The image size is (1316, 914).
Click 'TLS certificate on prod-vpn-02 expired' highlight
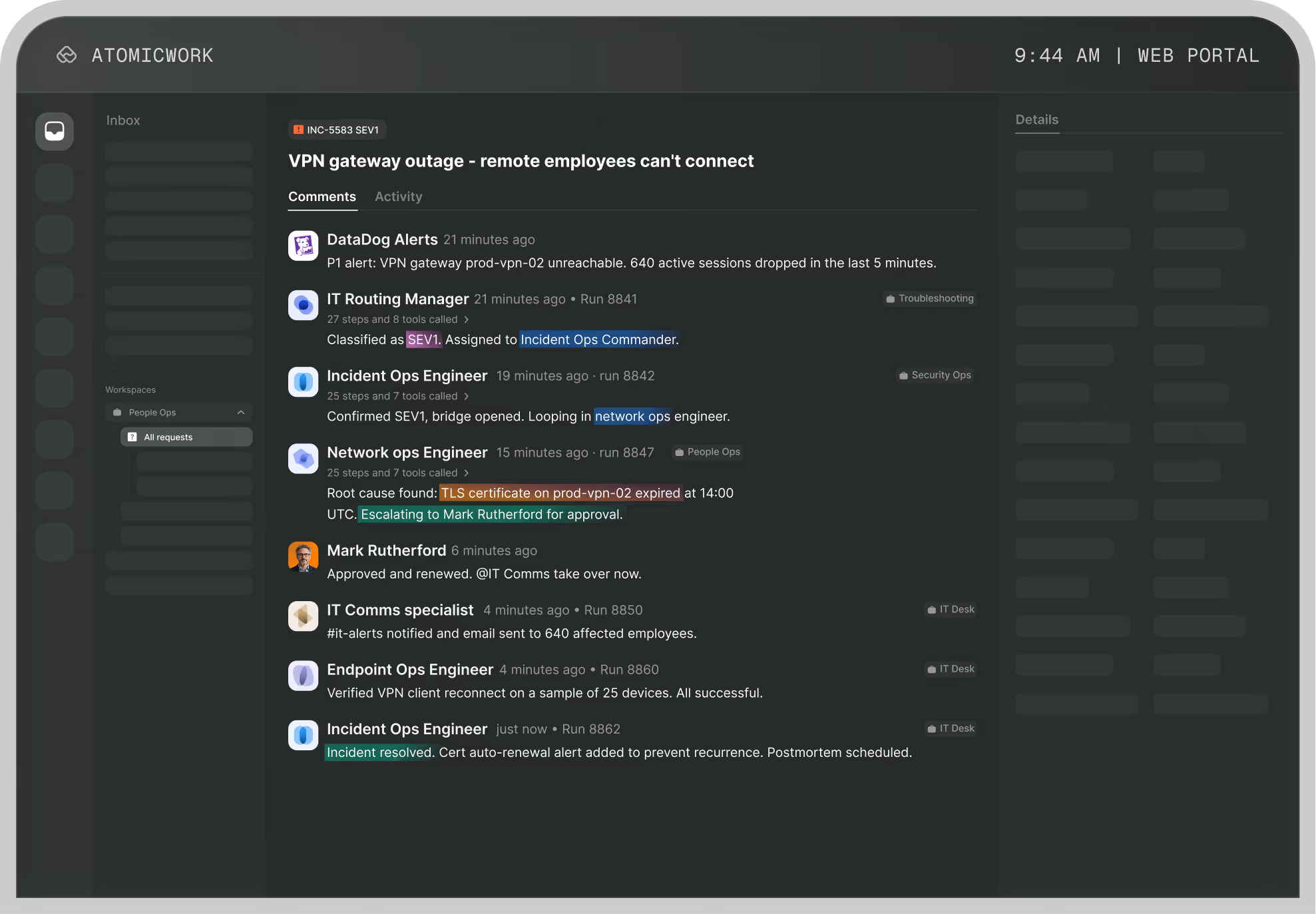click(x=560, y=493)
